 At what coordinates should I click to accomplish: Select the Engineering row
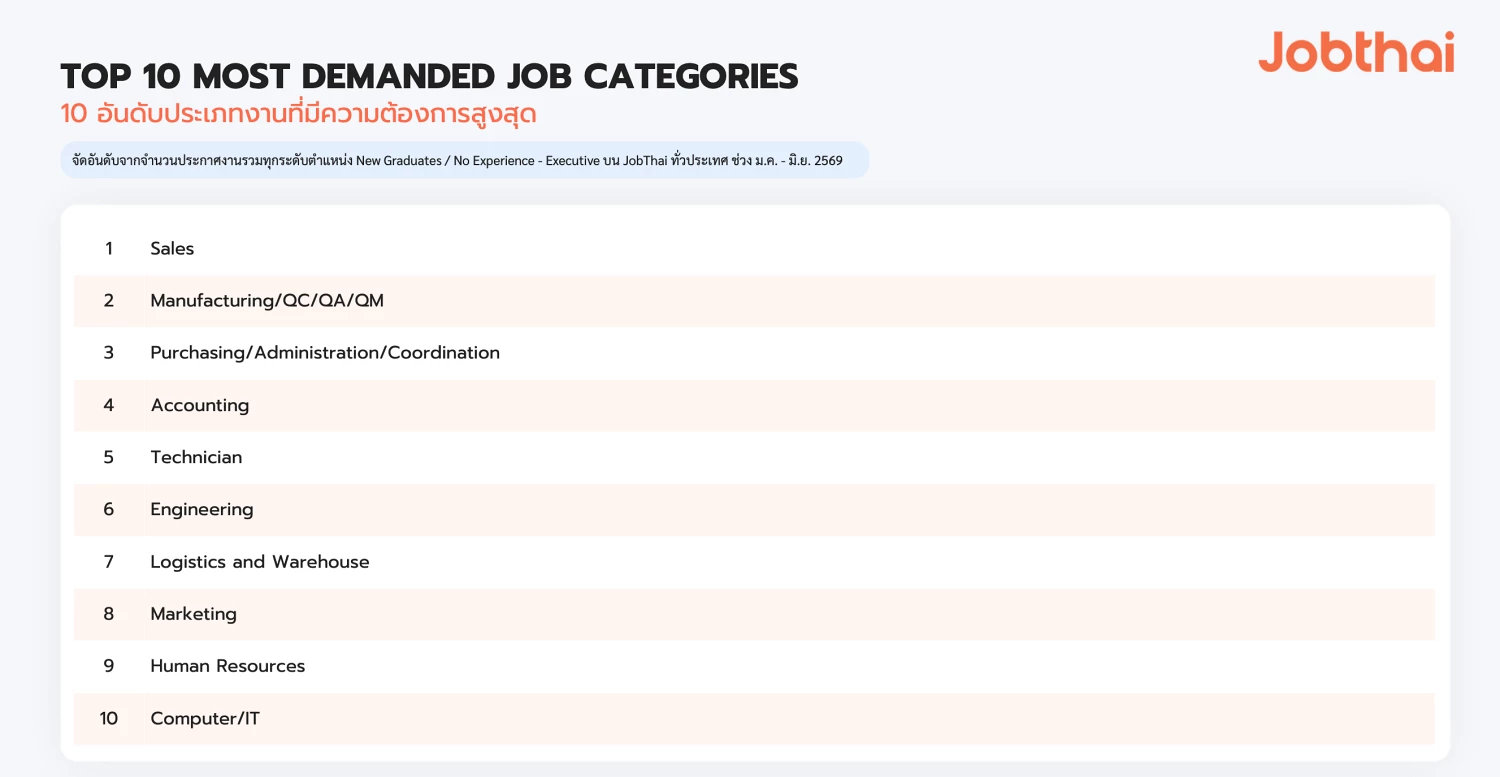click(x=754, y=509)
